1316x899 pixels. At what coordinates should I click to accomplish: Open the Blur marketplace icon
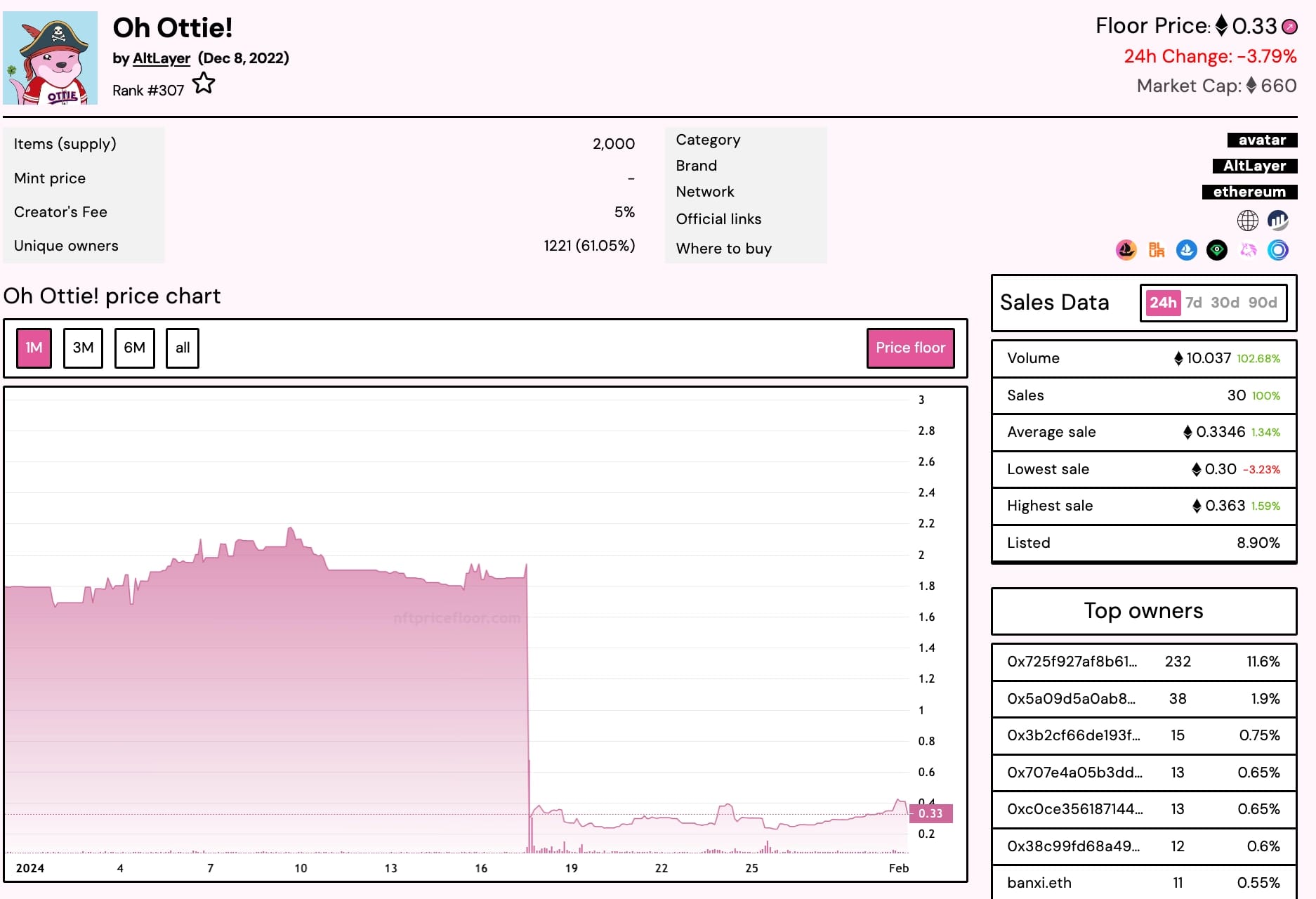click(x=1155, y=250)
